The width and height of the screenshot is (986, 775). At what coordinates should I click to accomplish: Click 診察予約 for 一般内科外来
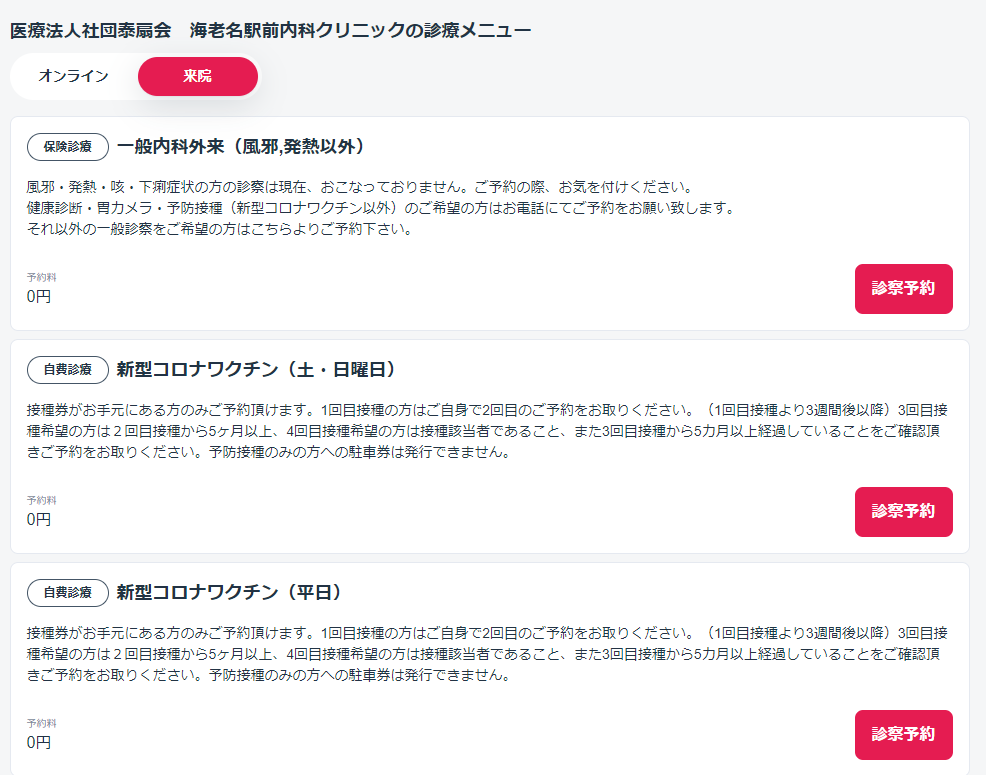903,289
